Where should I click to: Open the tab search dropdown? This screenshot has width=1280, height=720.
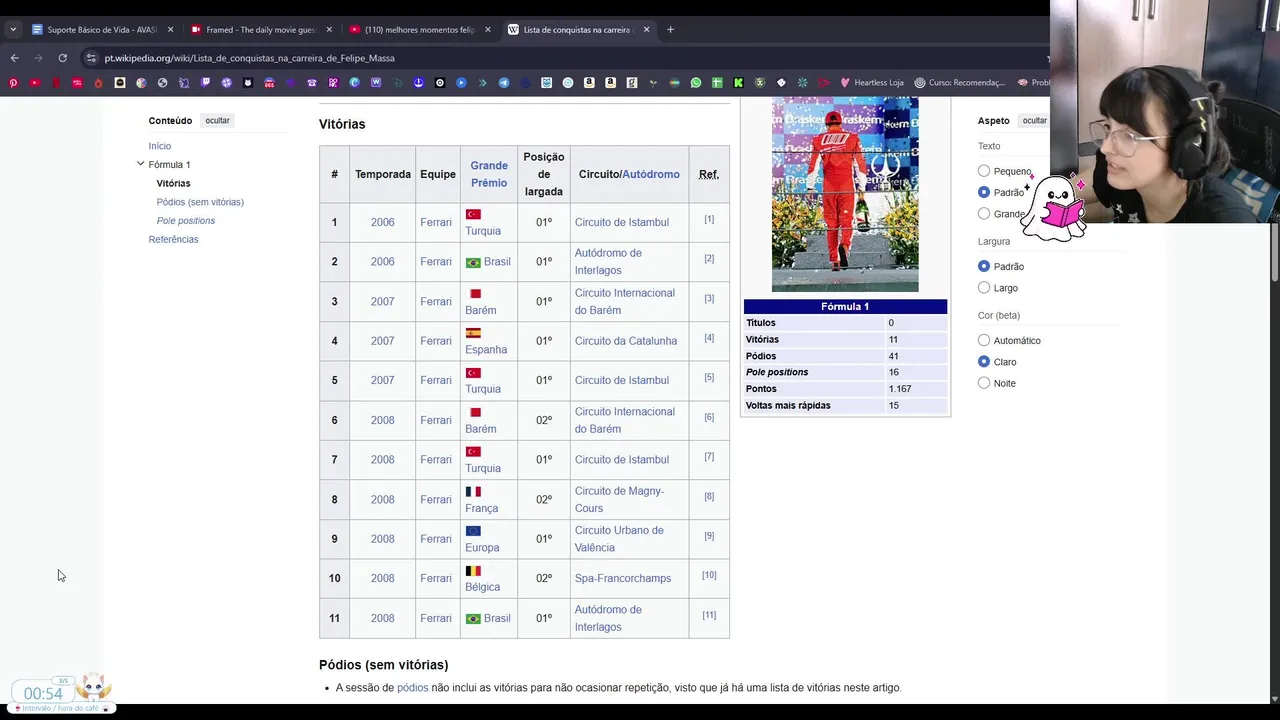13,29
